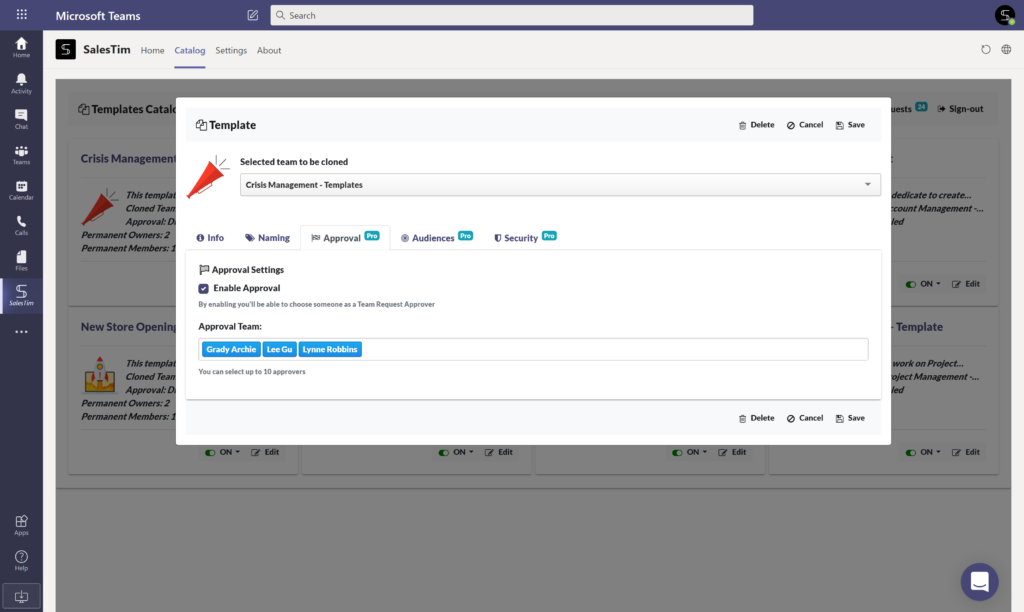
Task: Open the ON dropdown on New Store Opening card
Action: click(x=238, y=452)
